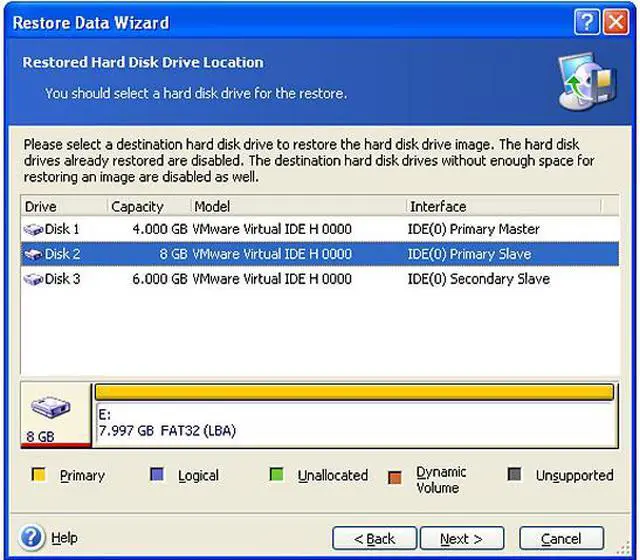Screen dimensions: 640x560
Task: Click the gray Unsupported legend swatch
Action: coord(515,475)
